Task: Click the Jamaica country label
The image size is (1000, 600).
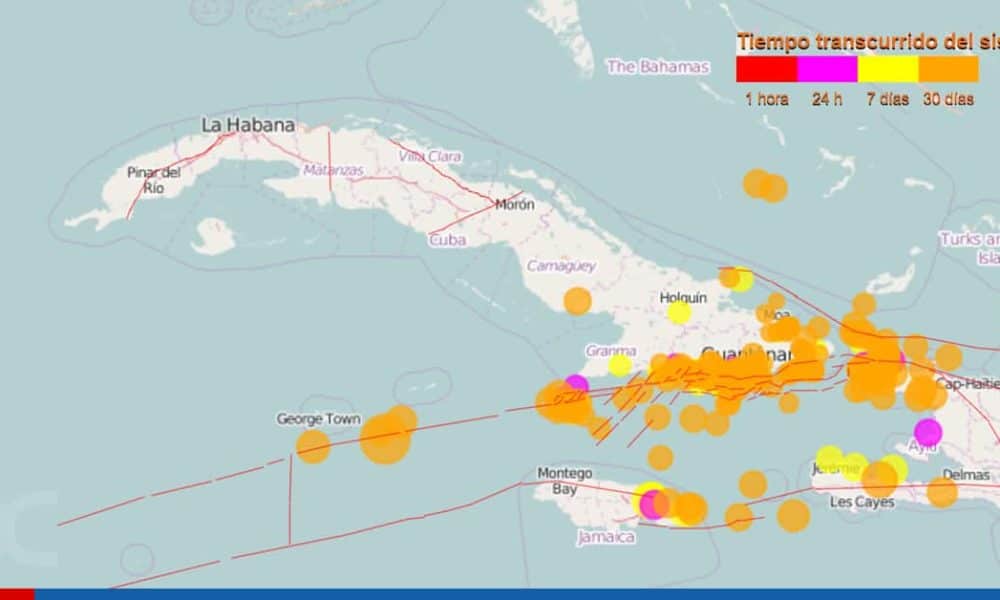Action: coord(607,538)
